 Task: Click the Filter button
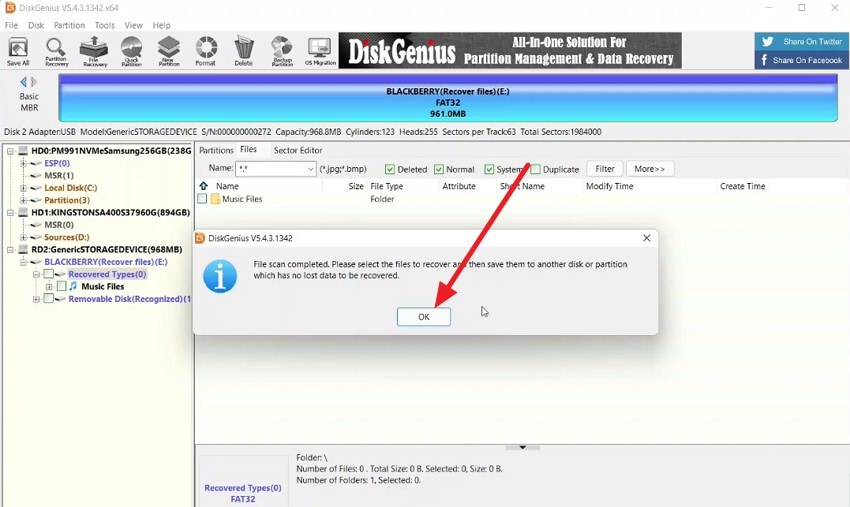(604, 169)
